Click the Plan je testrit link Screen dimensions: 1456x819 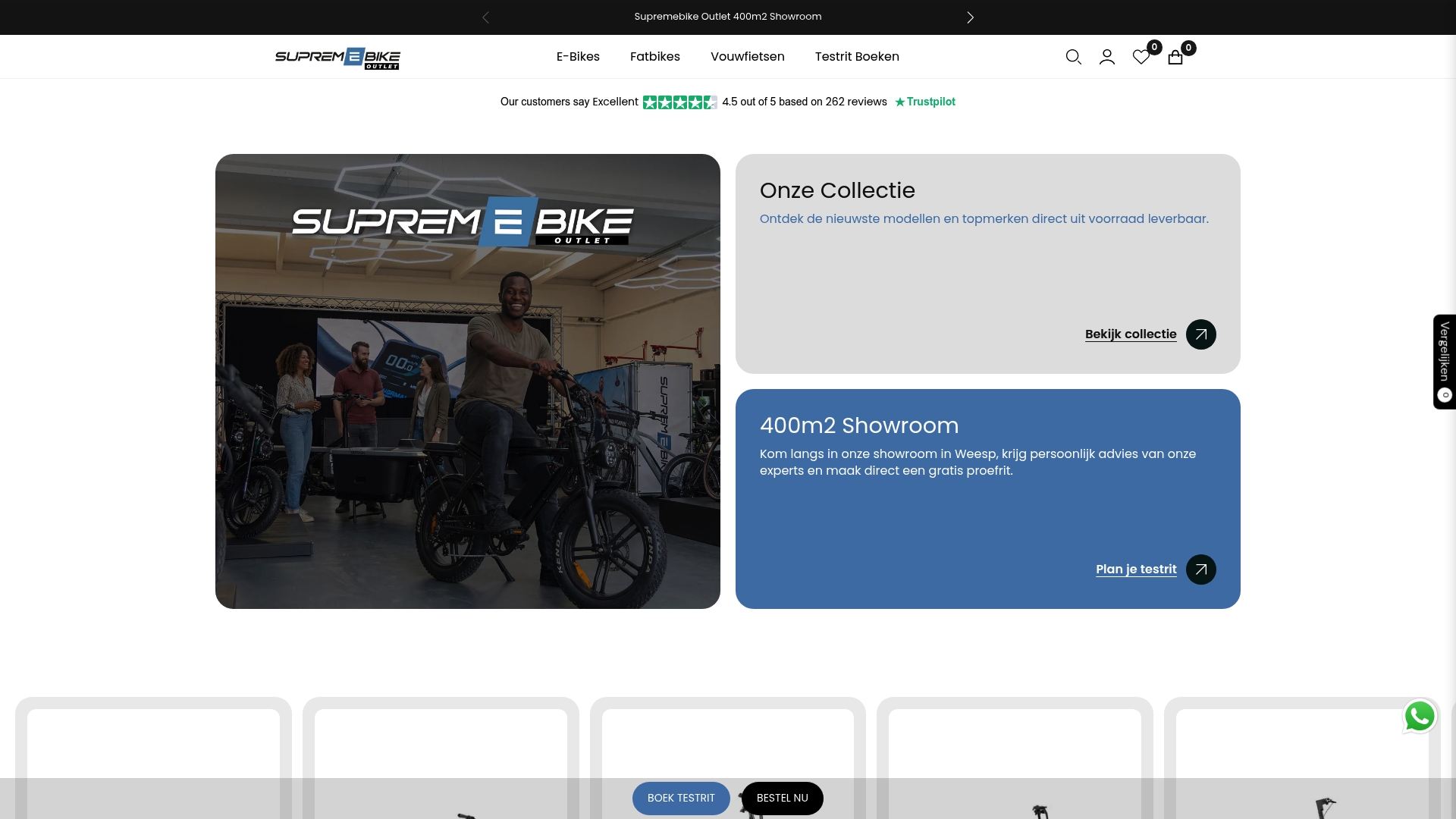pyautogui.click(x=1136, y=570)
